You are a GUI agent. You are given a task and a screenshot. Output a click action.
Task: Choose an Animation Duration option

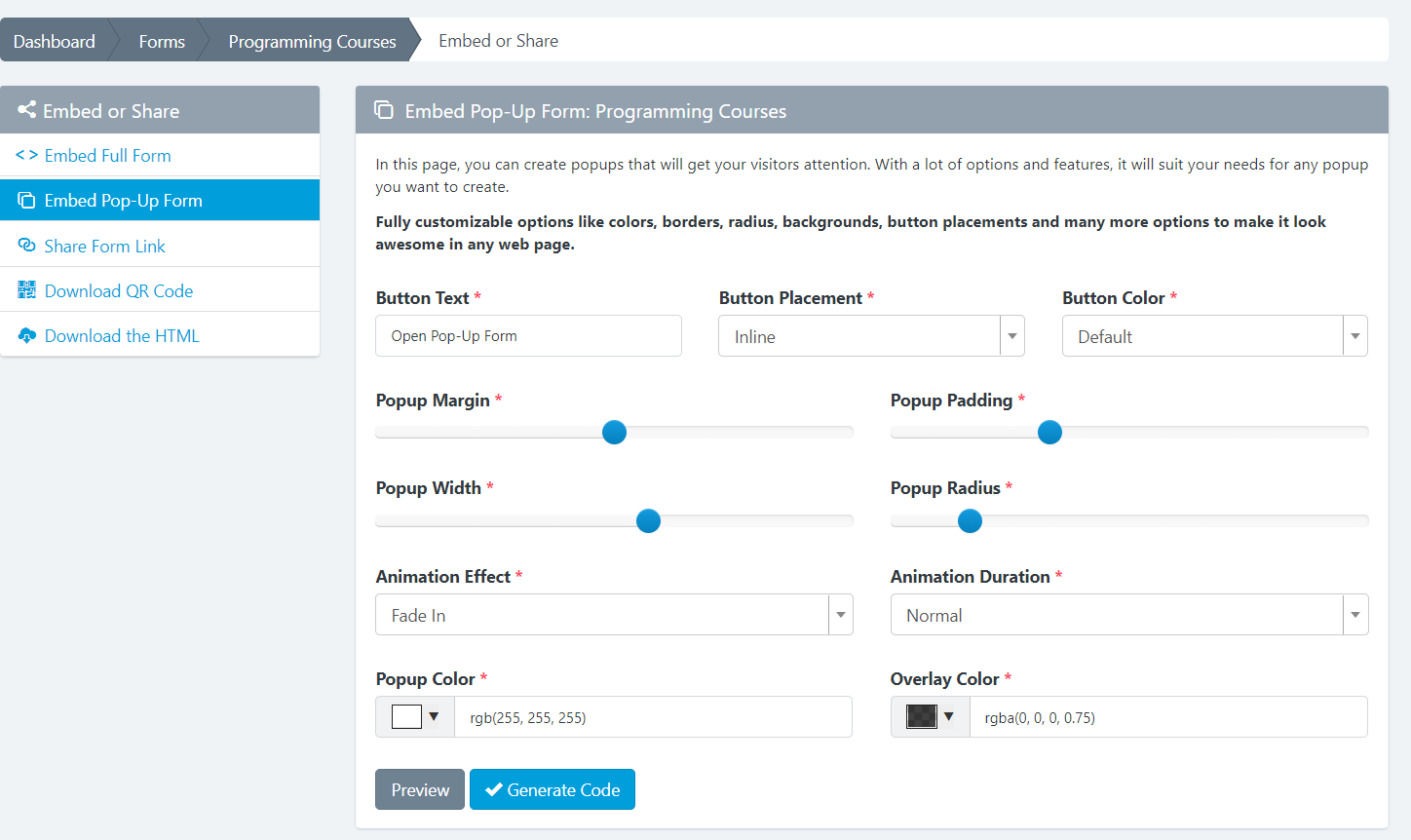click(x=1128, y=615)
